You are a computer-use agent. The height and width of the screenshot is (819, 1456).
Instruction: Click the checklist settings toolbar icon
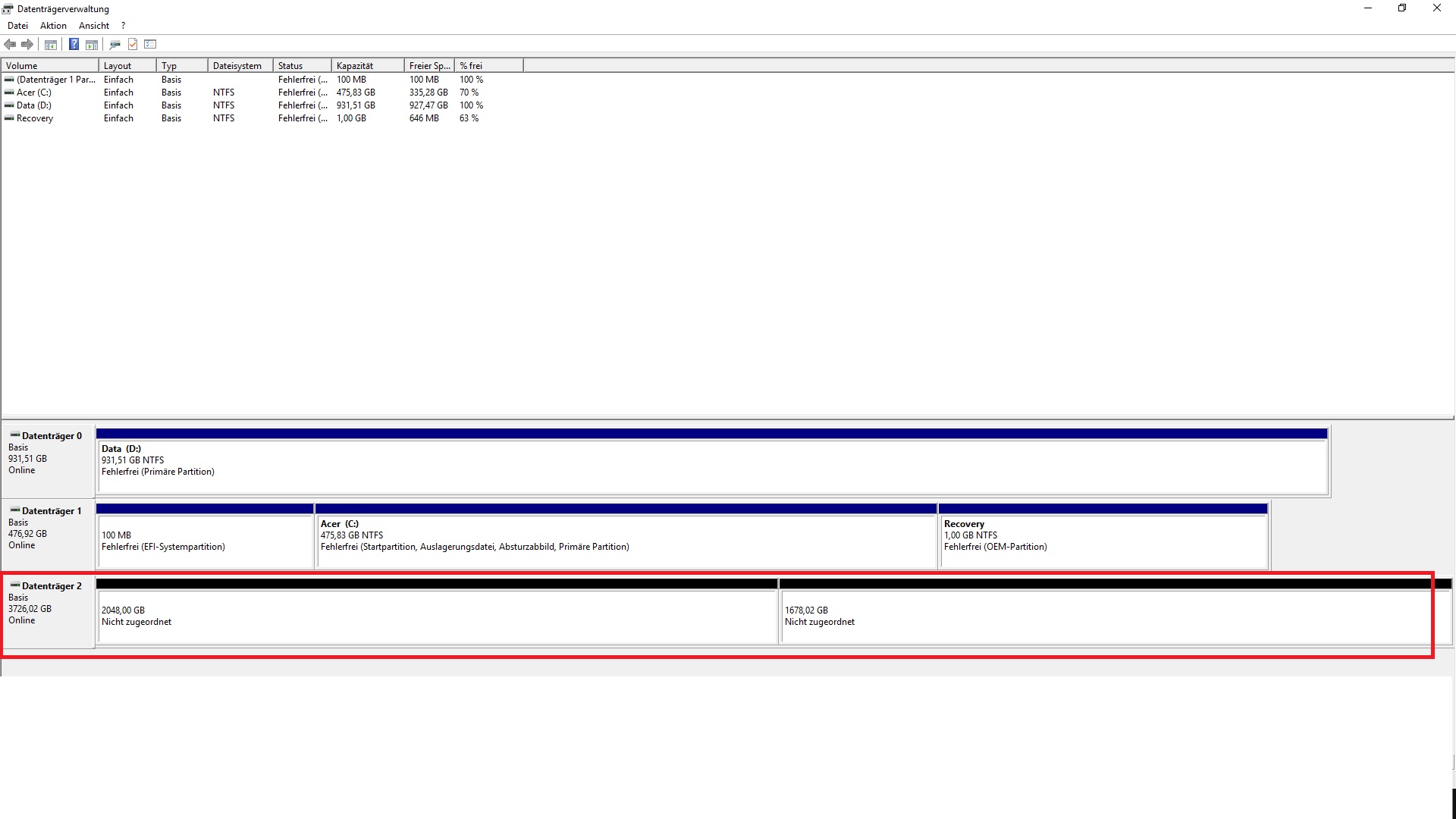click(x=150, y=44)
